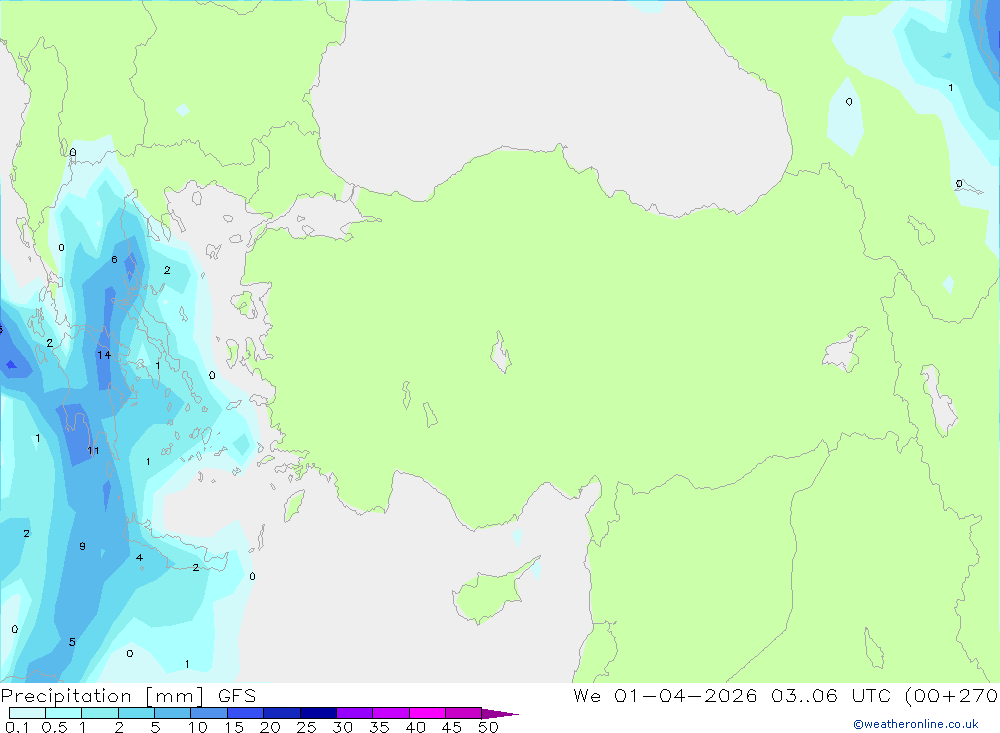This screenshot has width=1000, height=733.
Task: Click legend scale label "50"
Action: pos(489,727)
